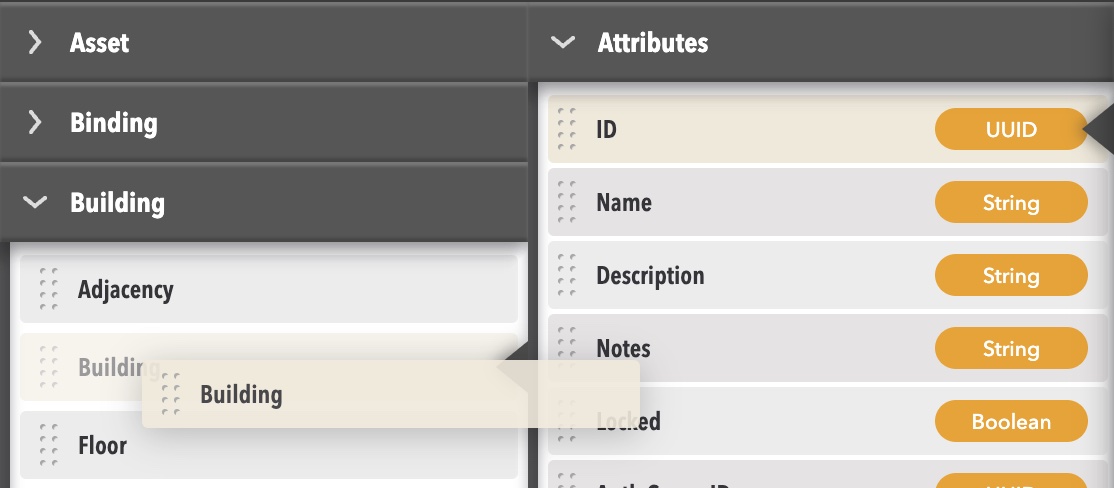Click drag handle of Name attribute
This screenshot has width=1114, height=488.
(x=567, y=203)
